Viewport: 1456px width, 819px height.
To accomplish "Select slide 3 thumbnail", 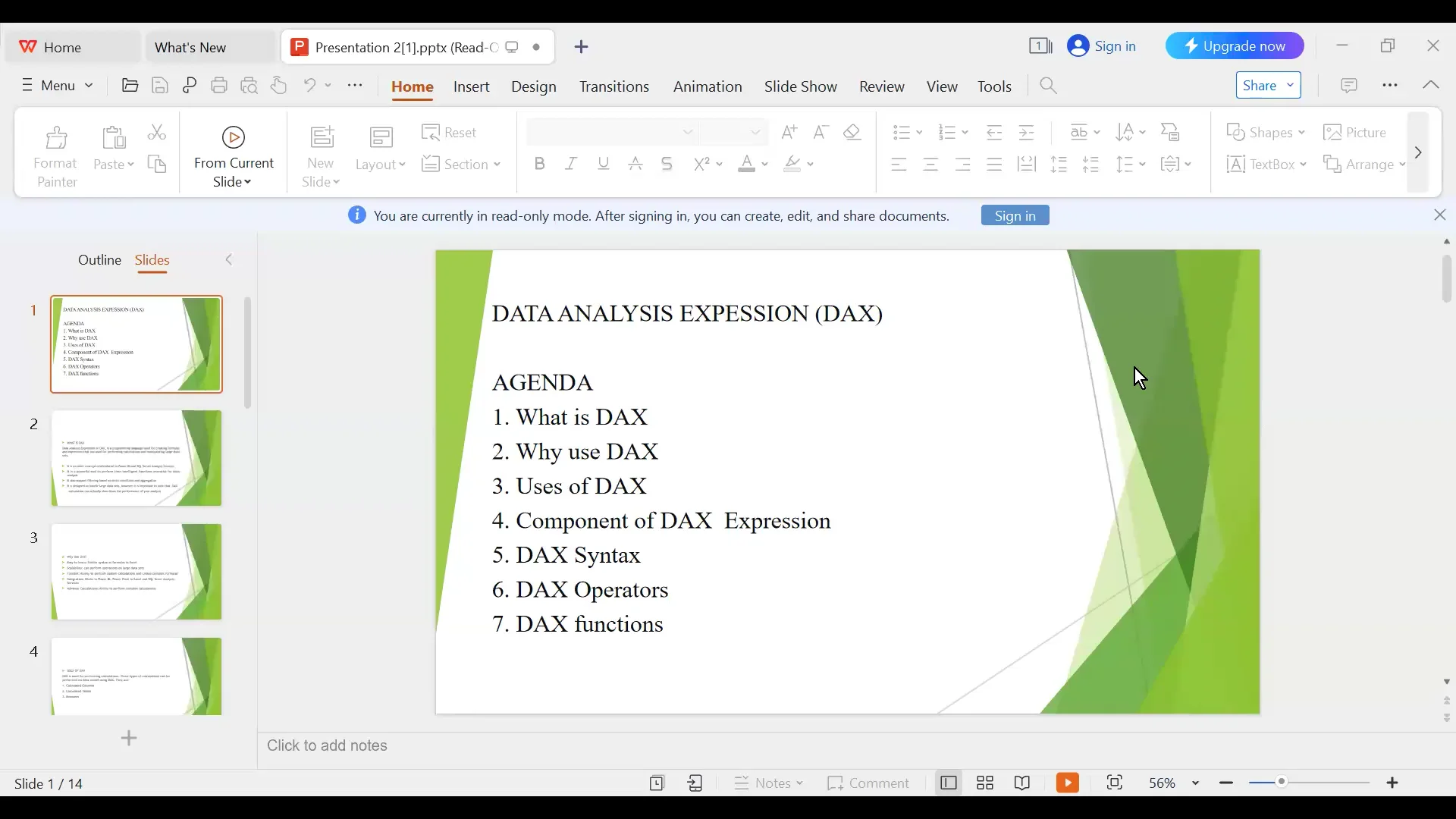I will pyautogui.click(x=135, y=572).
